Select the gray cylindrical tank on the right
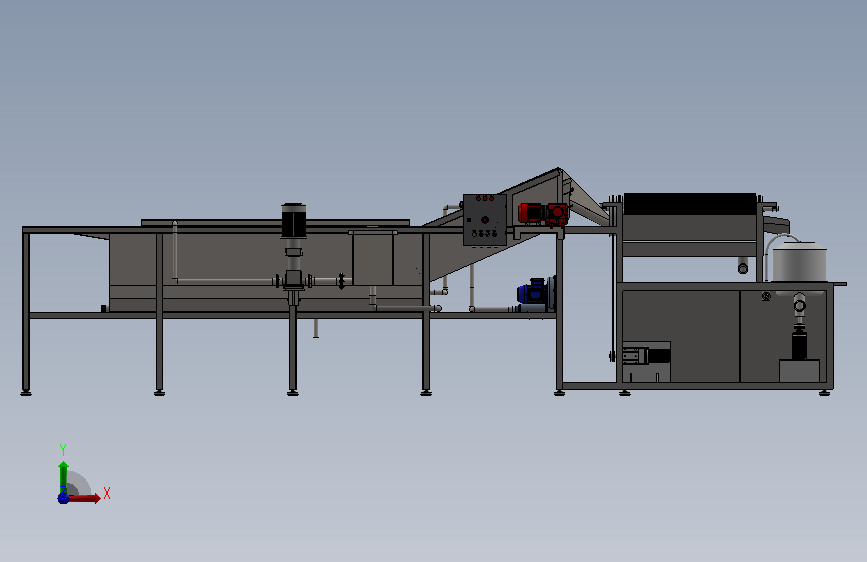867x562 pixels. tap(799, 263)
